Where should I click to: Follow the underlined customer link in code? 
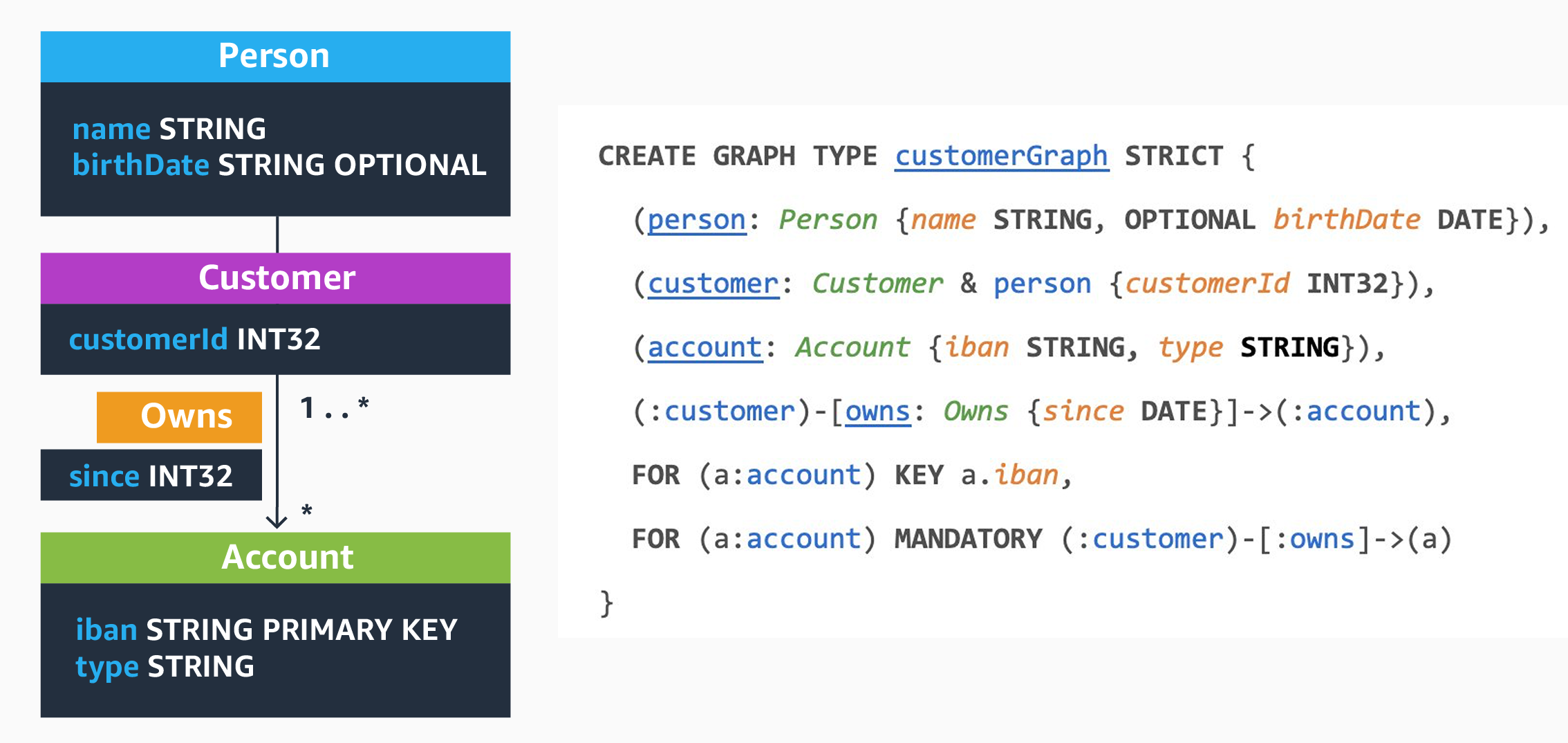coord(713,284)
